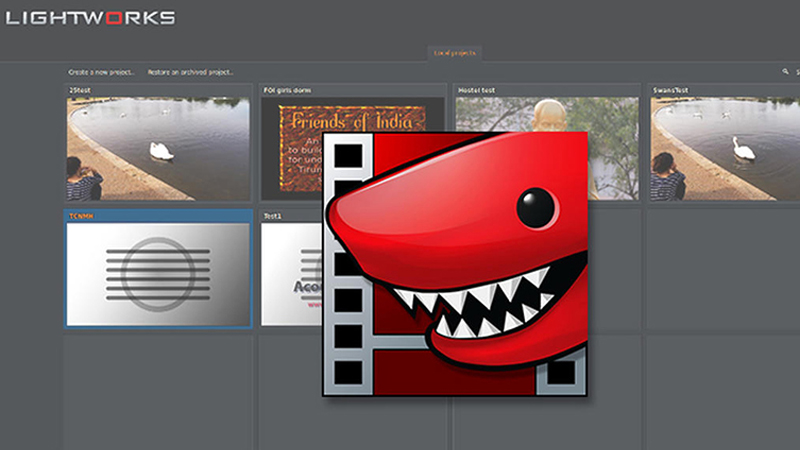The height and width of the screenshot is (450, 800).
Task: Click the search magnifier icon
Action: [x=785, y=72]
